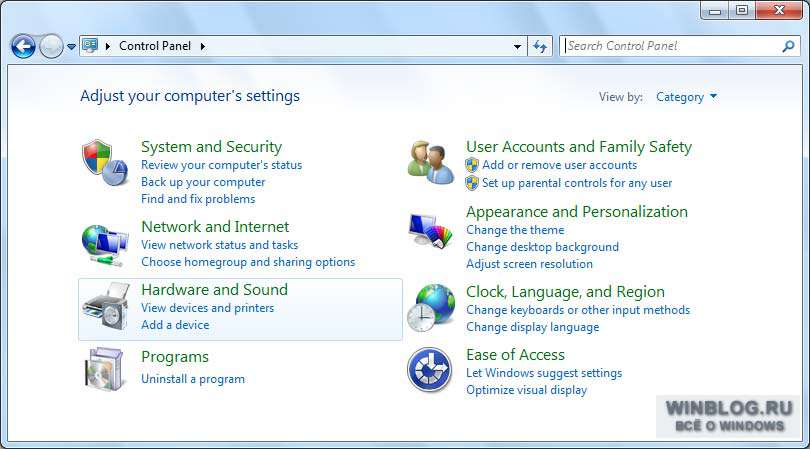This screenshot has width=810, height=449.
Task: Click the refresh button beside address bar
Action: click(x=540, y=47)
